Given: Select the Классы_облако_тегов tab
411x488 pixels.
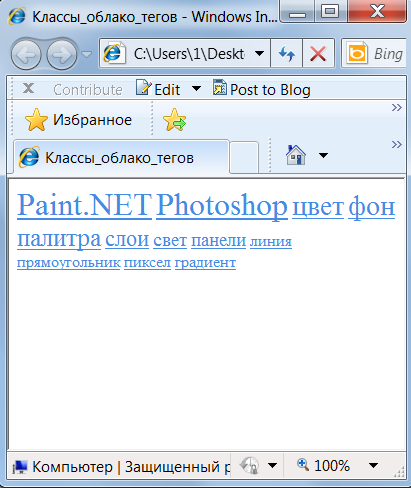Looking at the screenshot, I should (x=122, y=158).
